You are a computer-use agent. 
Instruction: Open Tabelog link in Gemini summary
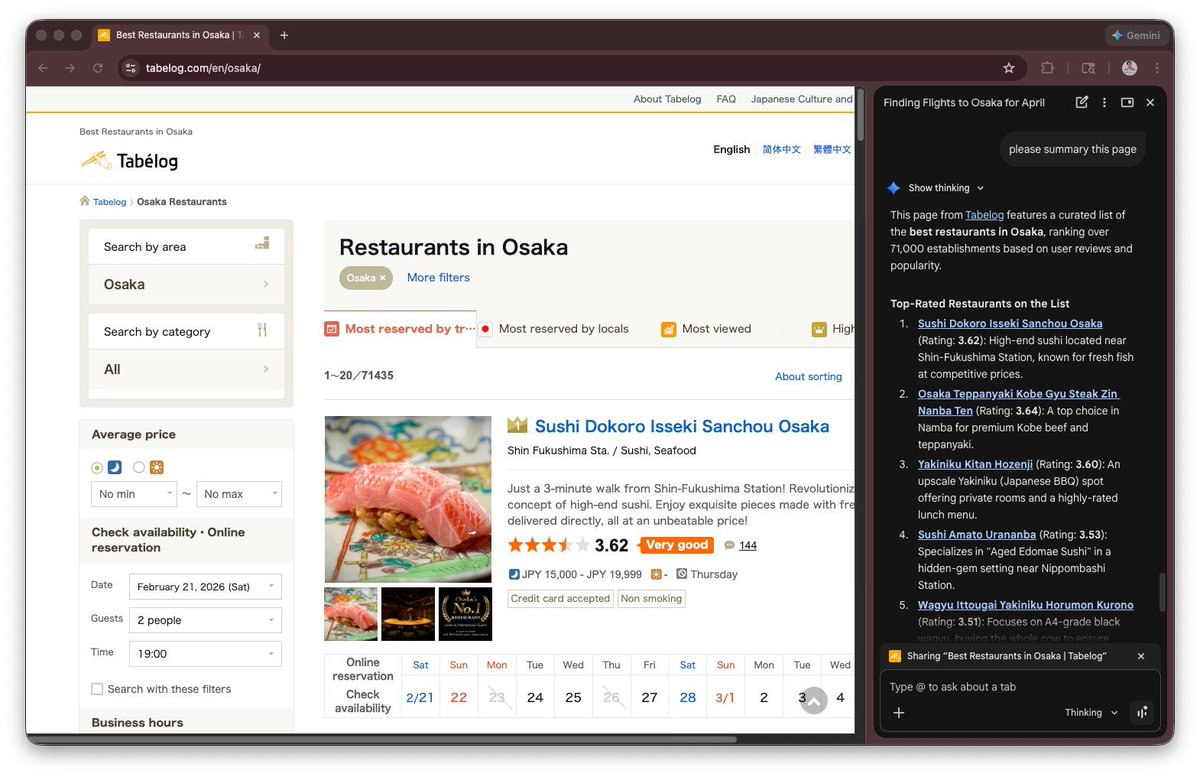[x=984, y=215]
